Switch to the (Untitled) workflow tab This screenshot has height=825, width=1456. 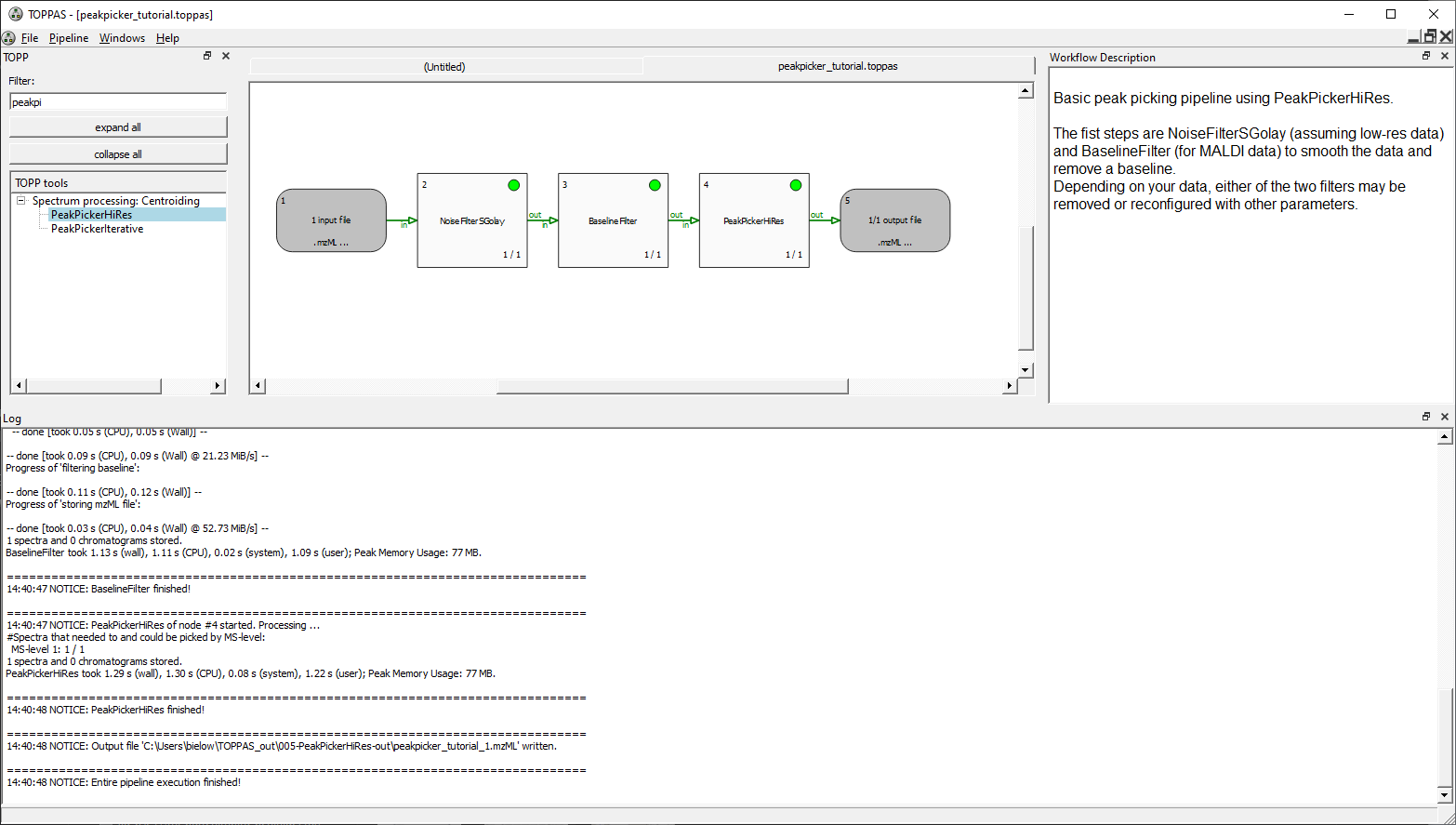444,67
